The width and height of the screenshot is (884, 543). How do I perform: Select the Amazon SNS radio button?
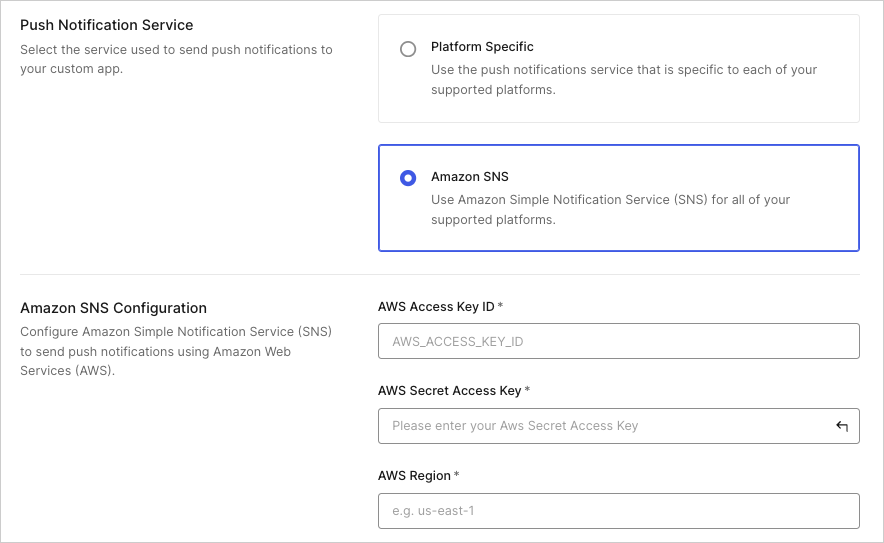pos(408,178)
